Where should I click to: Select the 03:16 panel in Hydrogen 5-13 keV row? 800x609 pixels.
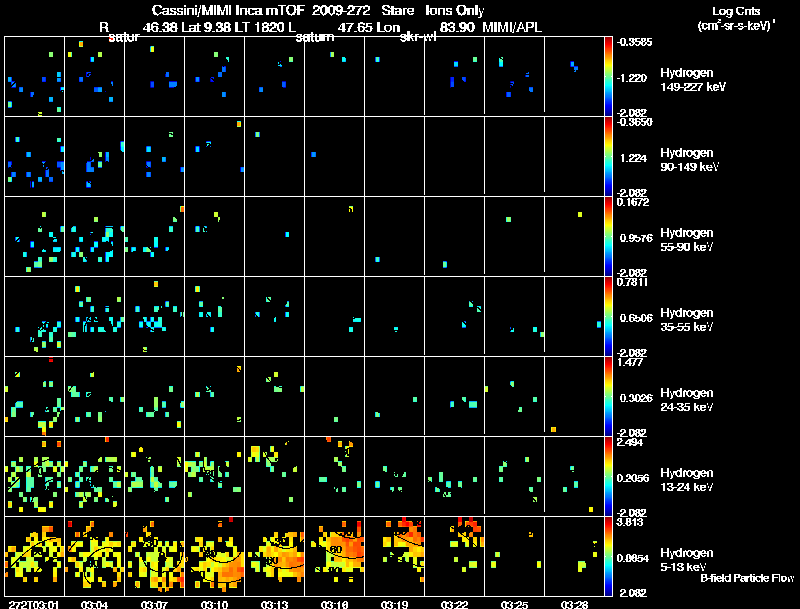pyautogui.click(x=335, y=556)
